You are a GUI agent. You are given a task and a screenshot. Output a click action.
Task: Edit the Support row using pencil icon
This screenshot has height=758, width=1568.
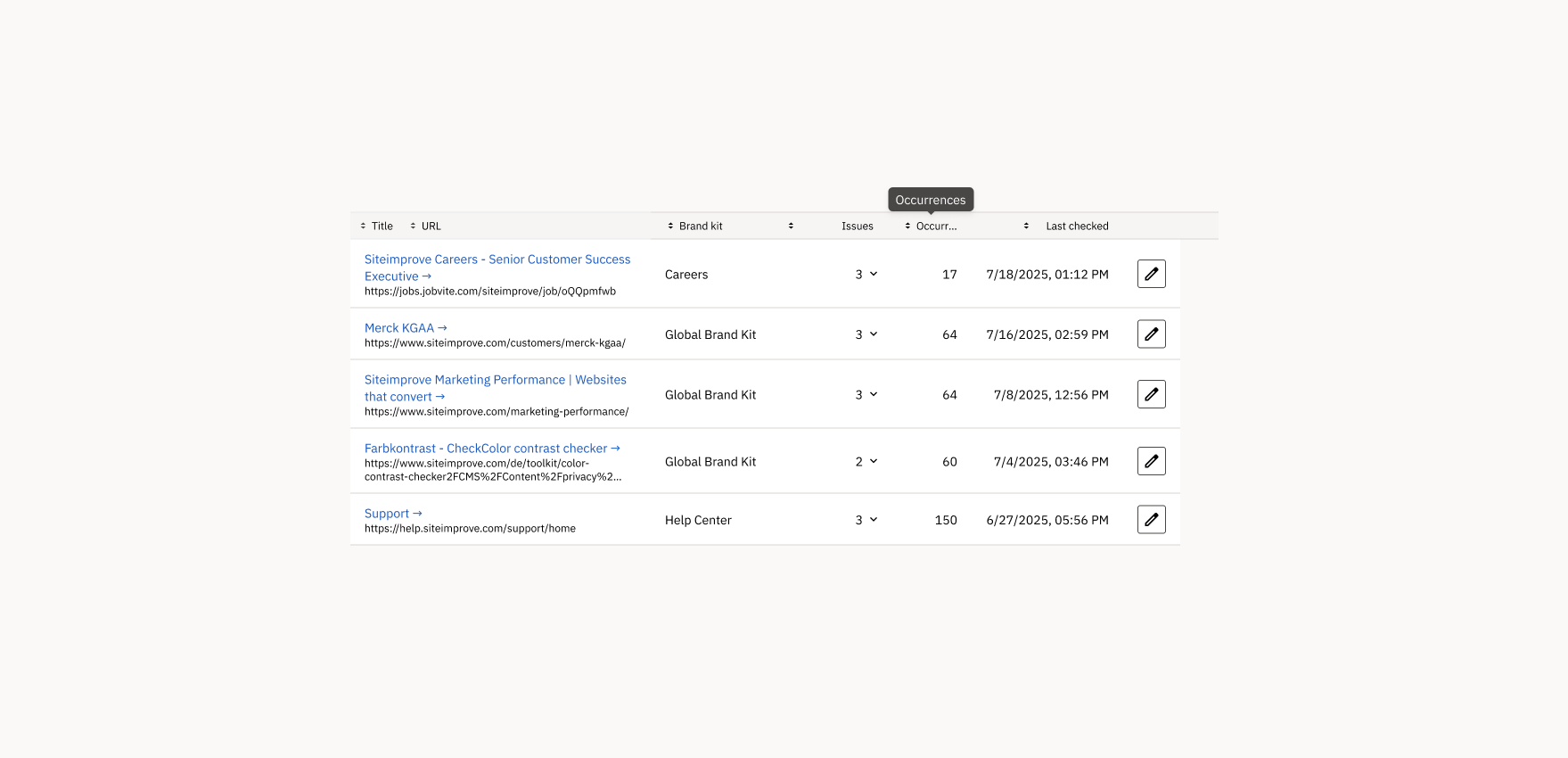(x=1151, y=519)
